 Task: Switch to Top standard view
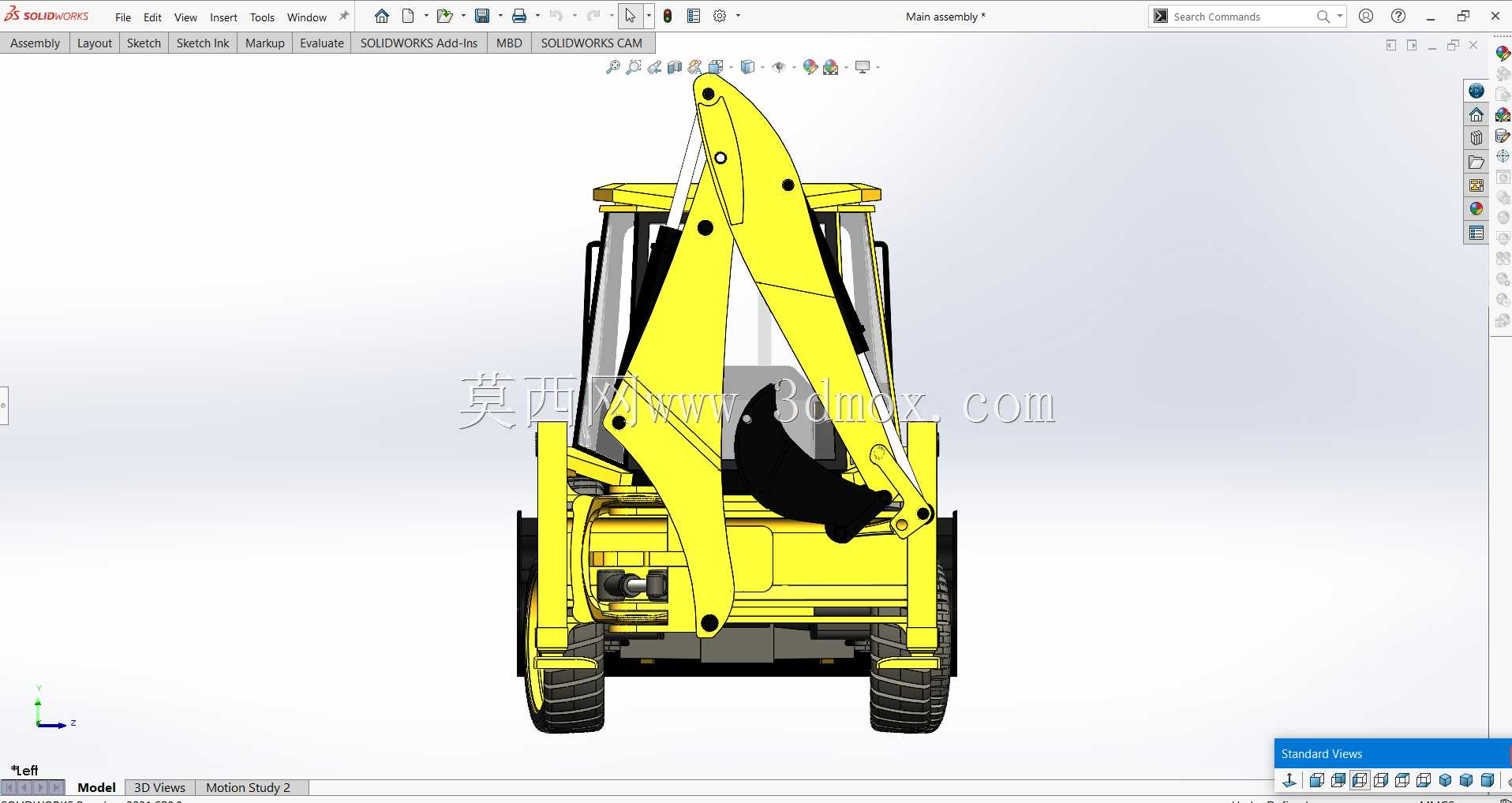point(1402,780)
